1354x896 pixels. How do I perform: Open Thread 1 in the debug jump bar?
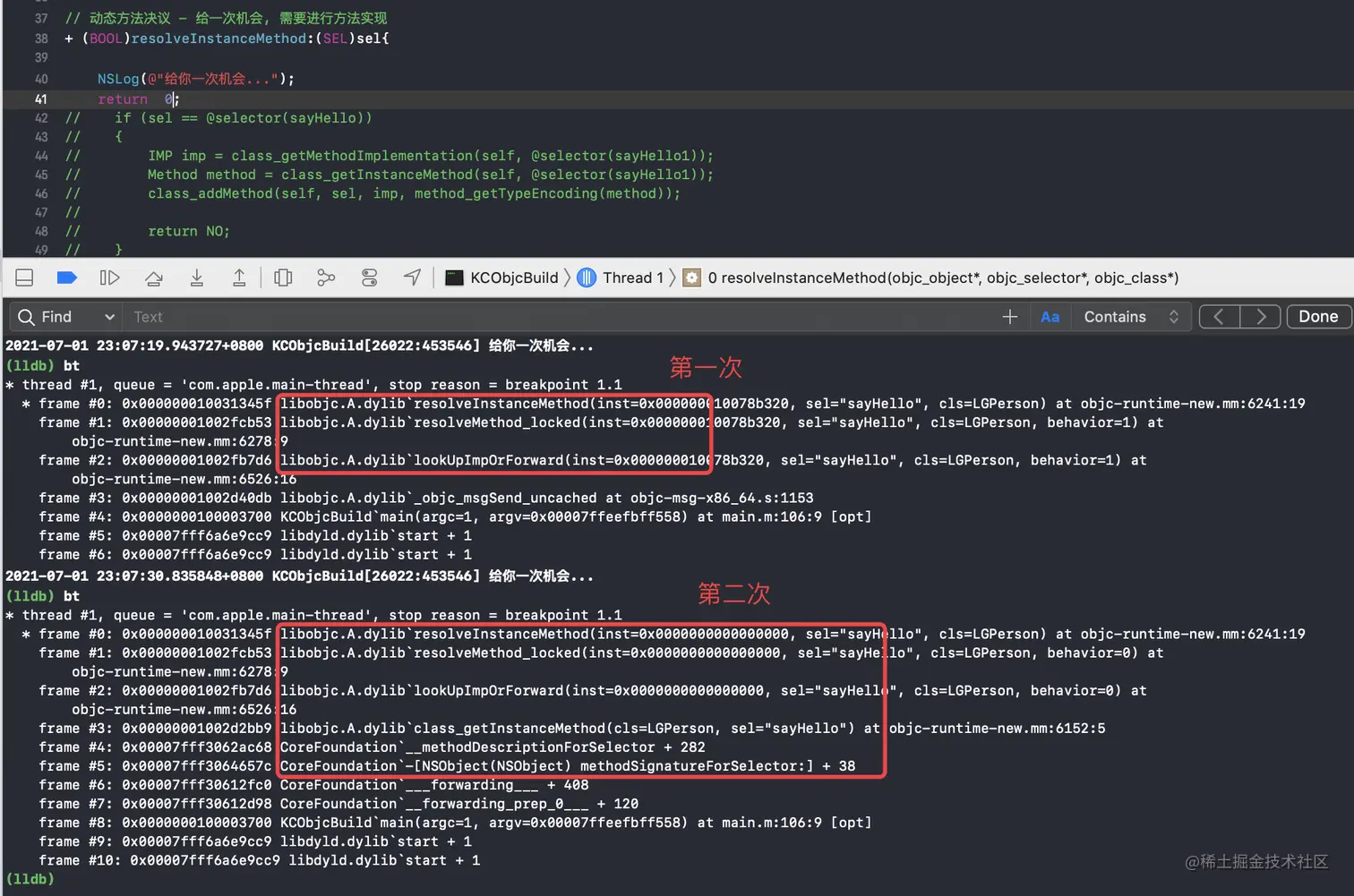[x=621, y=277]
